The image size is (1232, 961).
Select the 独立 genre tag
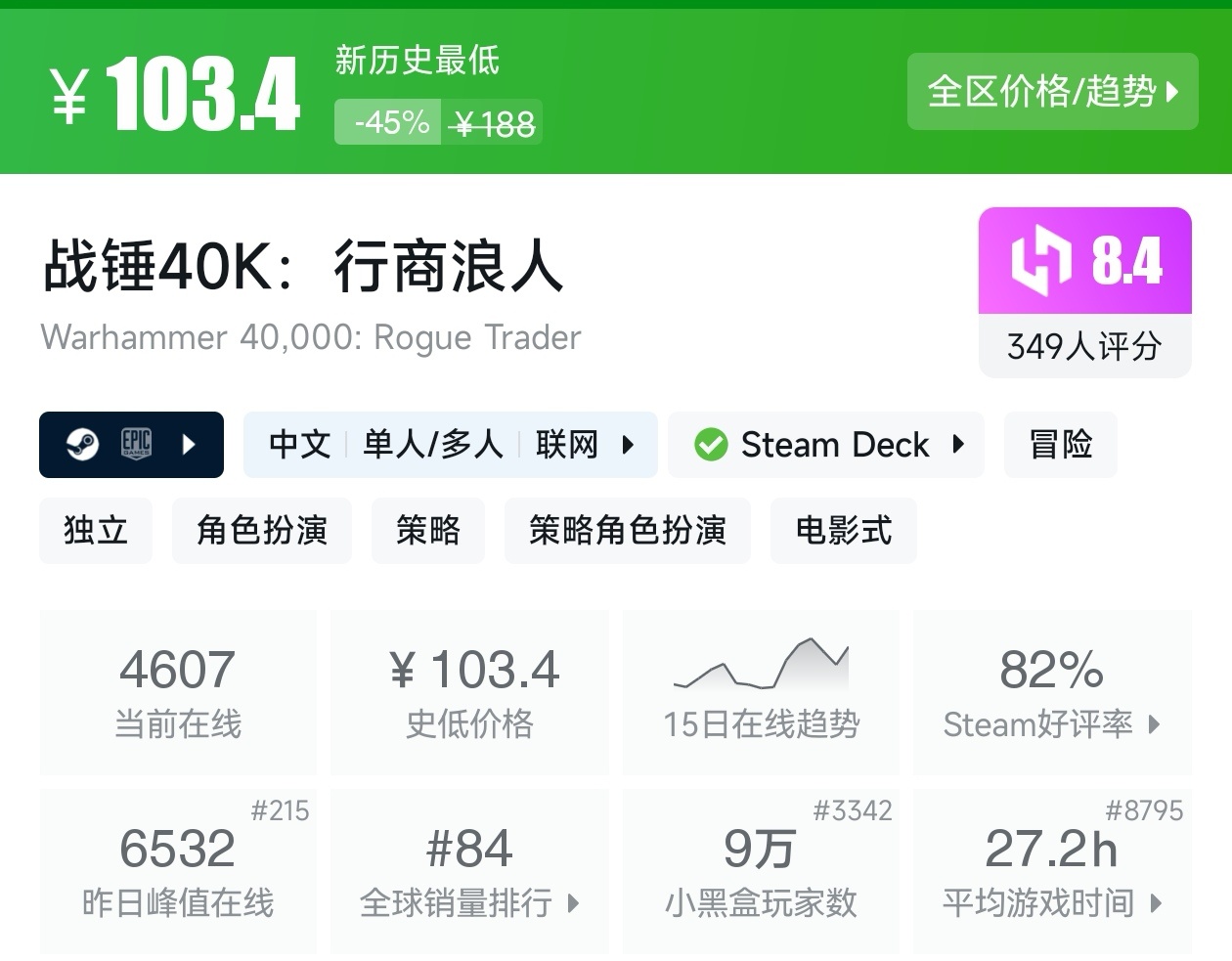point(96,530)
